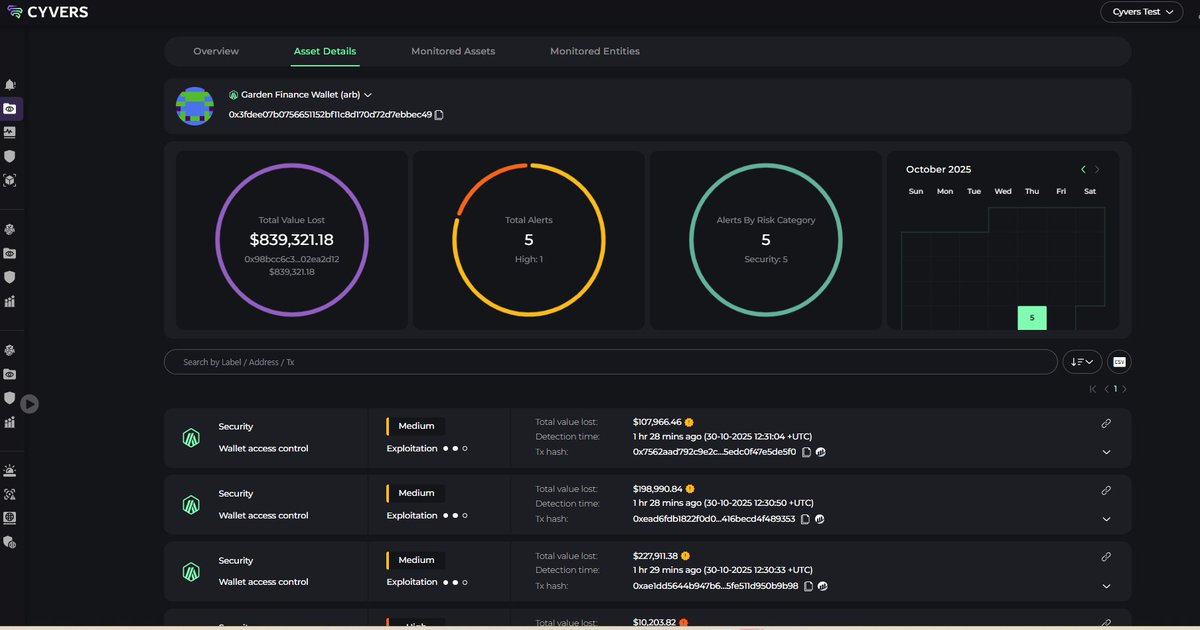Copy the tx hash of the $107,966.46 alert

[x=807, y=452]
